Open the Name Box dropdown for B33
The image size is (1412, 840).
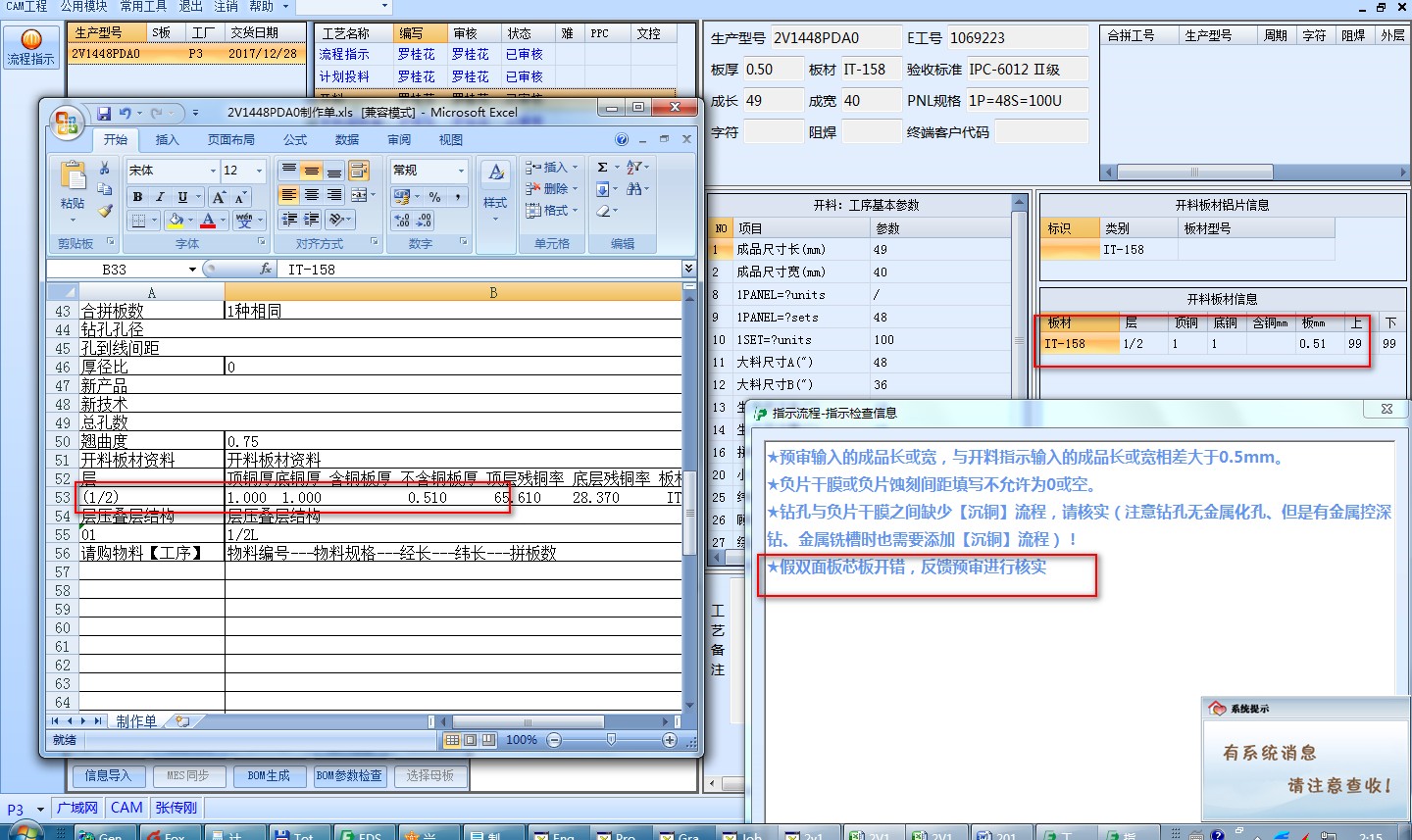(x=192, y=270)
